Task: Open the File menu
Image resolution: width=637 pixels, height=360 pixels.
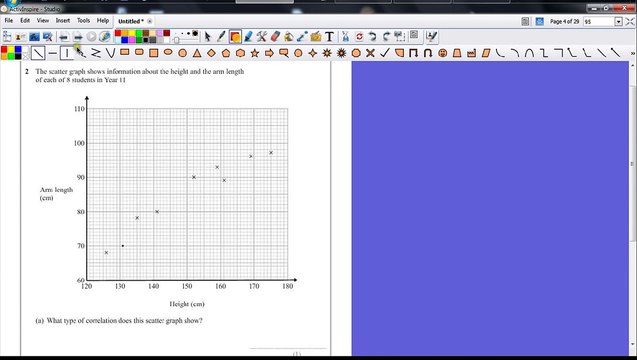Action: [x=9, y=20]
